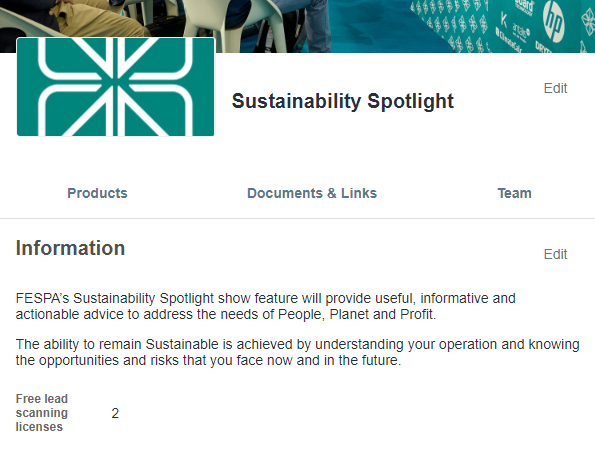
Task: Edit the Information section
Action: (x=555, y=254)
